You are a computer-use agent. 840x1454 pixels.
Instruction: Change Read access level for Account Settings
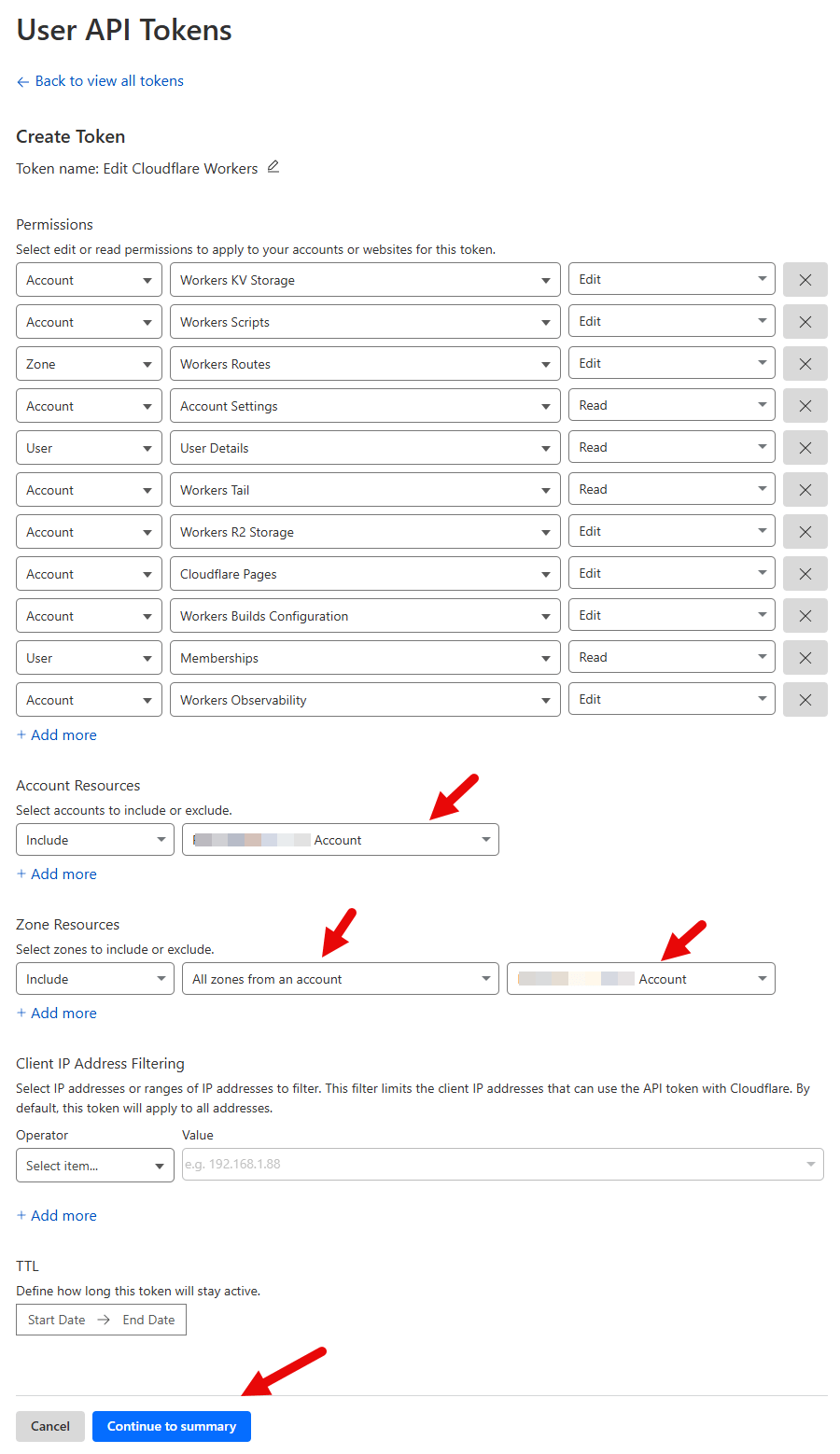pyautogui.click(x=672, y=405)
